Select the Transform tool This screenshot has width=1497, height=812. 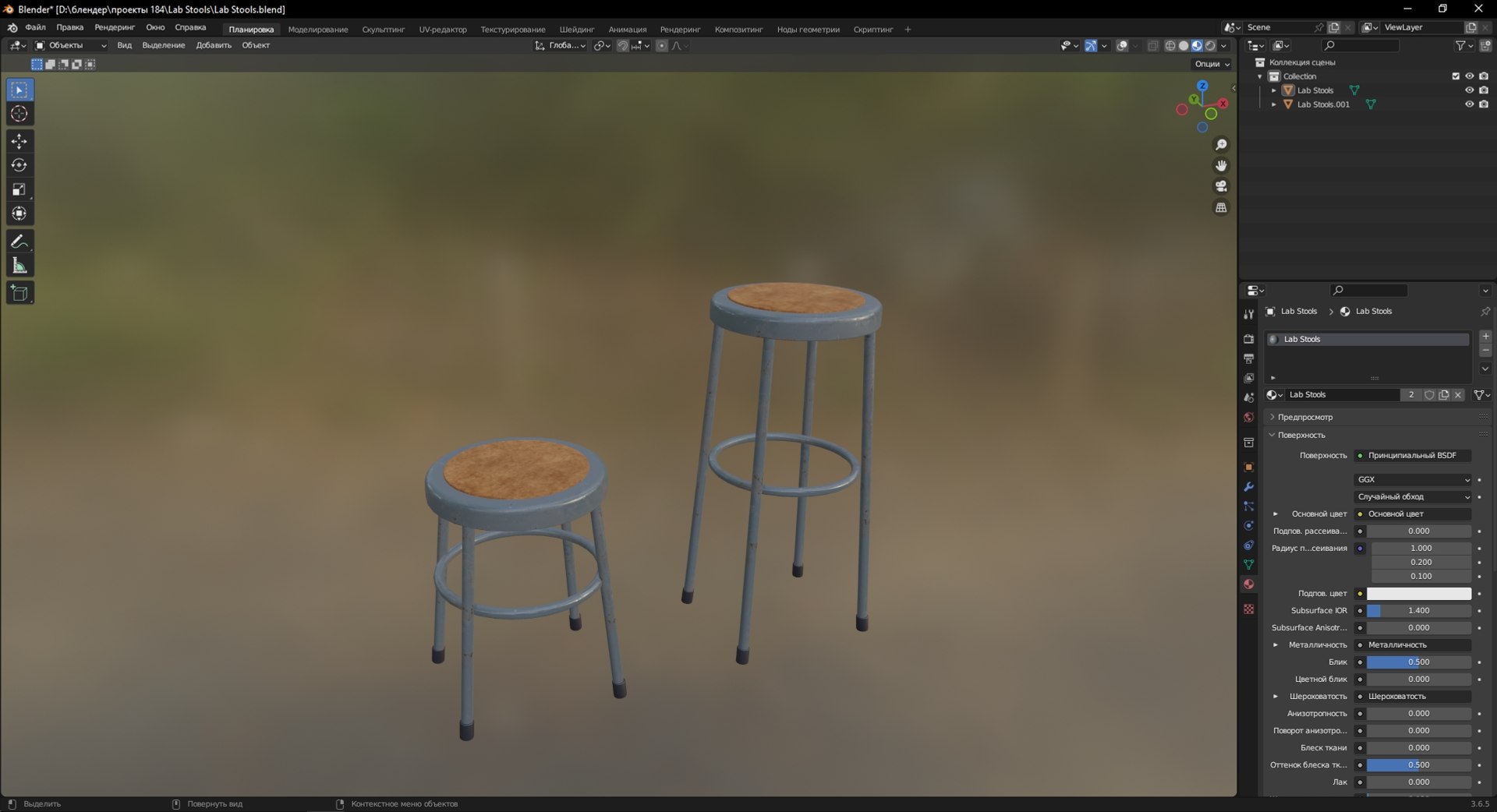[x=19, y=214]
